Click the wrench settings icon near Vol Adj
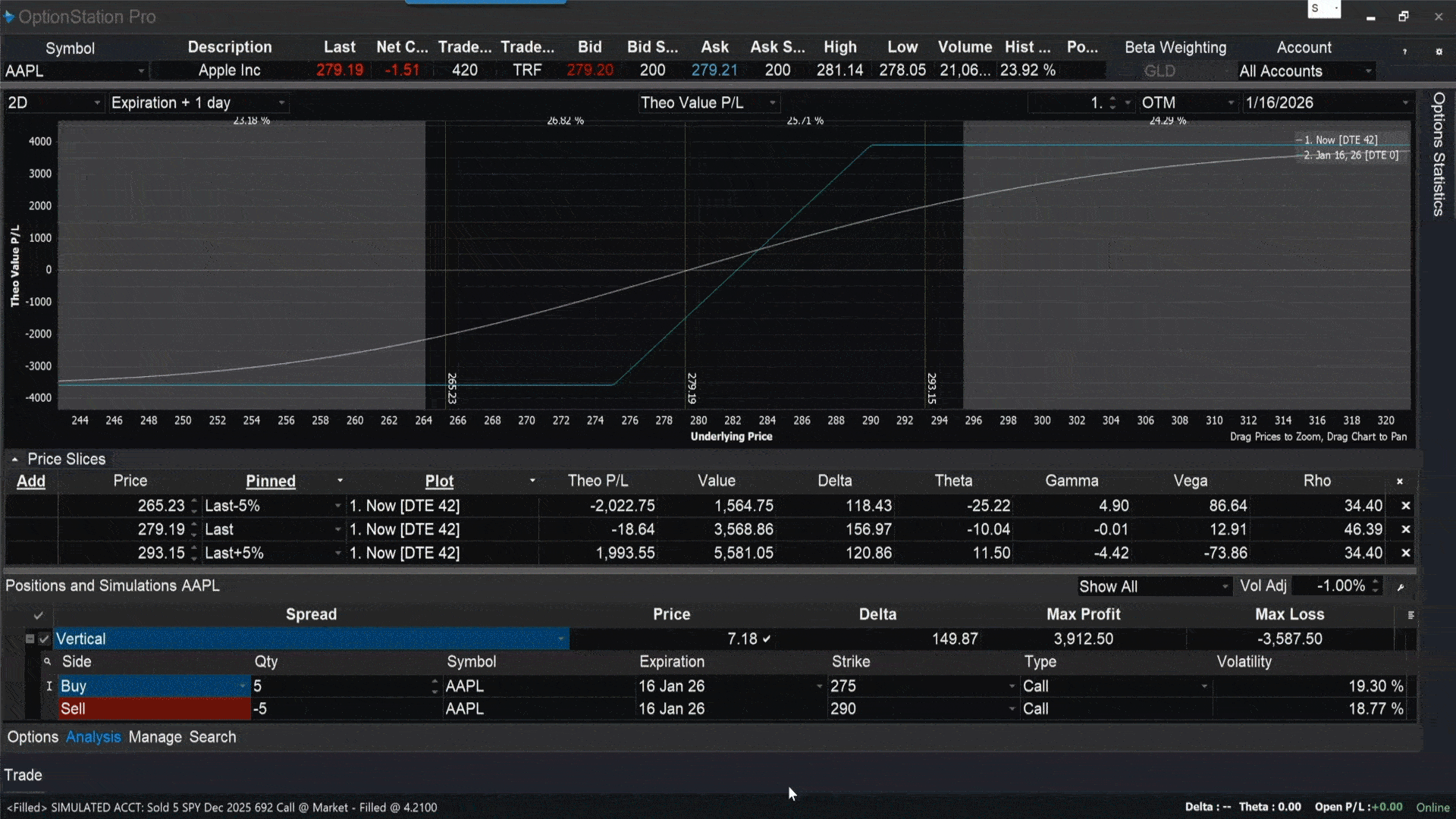This screenshot has height=819, width=1456. point(1401,587)
